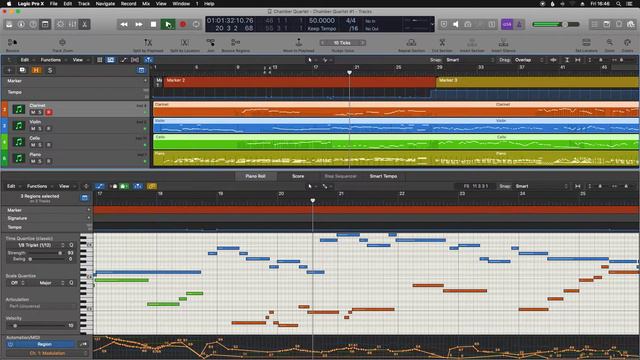Mute the Violin track
The width and height of the screenshot is (640, 360).
click(x=33, y=129)
